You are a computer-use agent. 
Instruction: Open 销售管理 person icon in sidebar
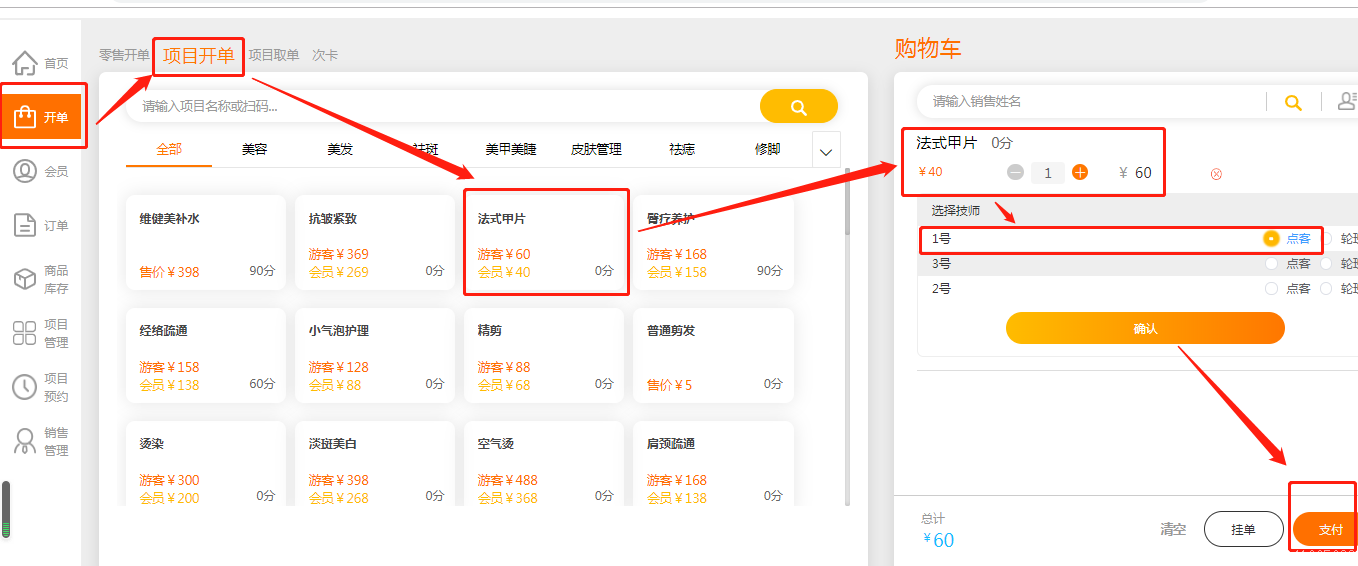tap(25, 441)
